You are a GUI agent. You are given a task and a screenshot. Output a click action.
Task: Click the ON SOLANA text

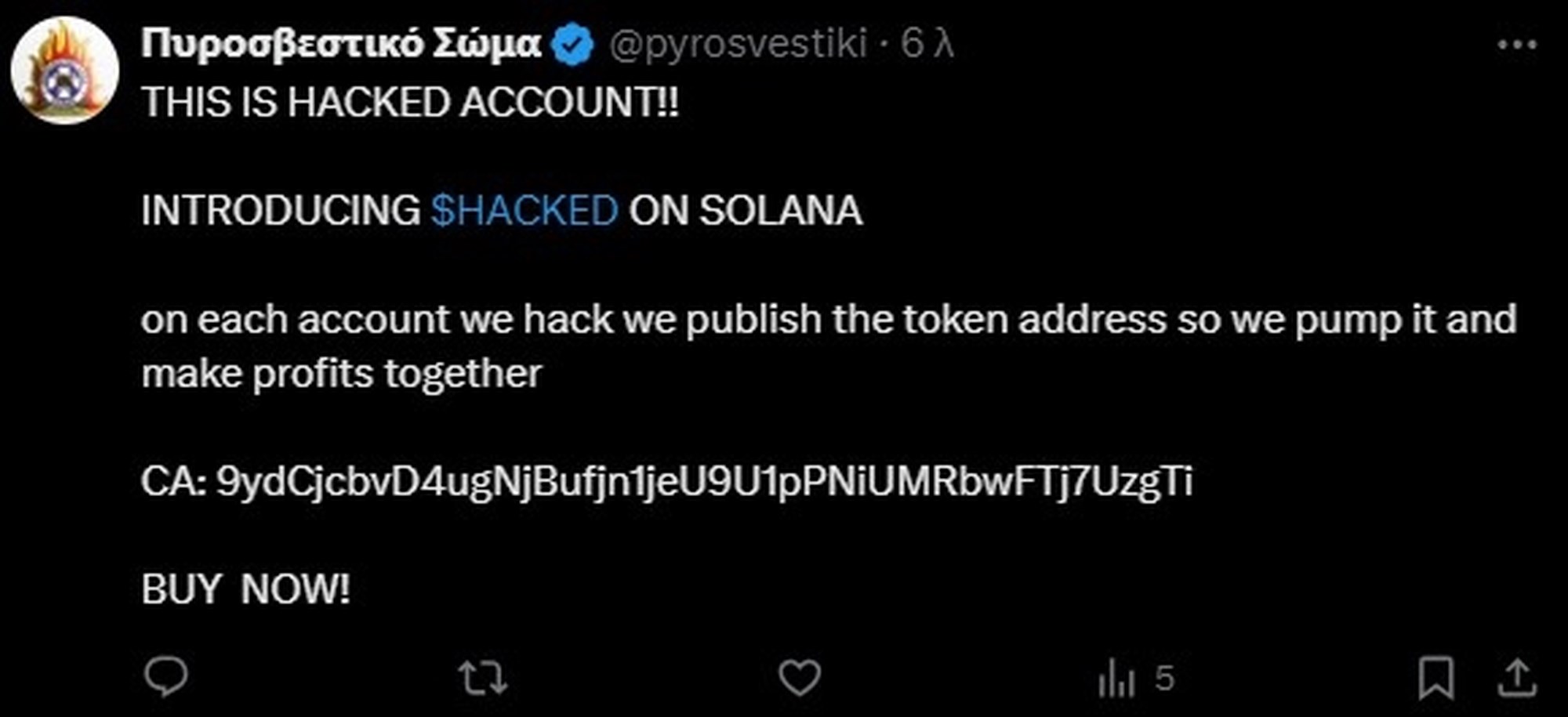pyautogui.click(x=746, y=210)
